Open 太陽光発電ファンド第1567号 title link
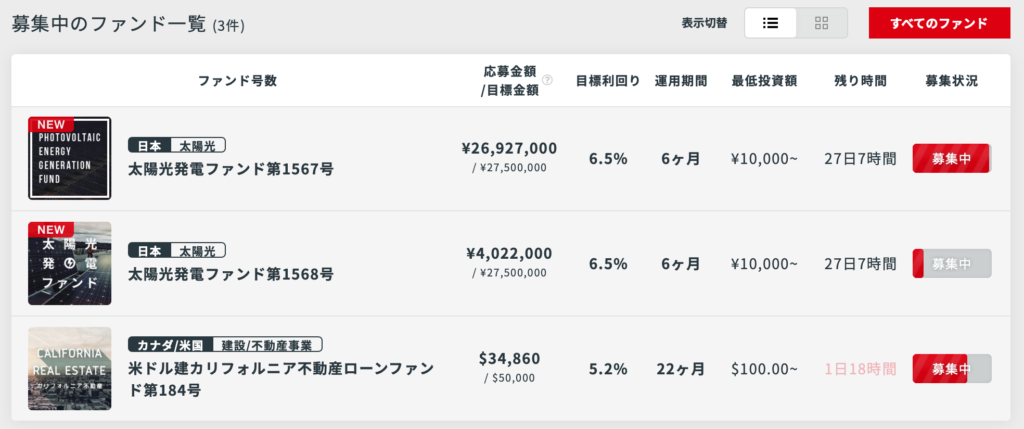This screenshot has height=429, width=1024. pyautogui.click(x=231, y=169)
